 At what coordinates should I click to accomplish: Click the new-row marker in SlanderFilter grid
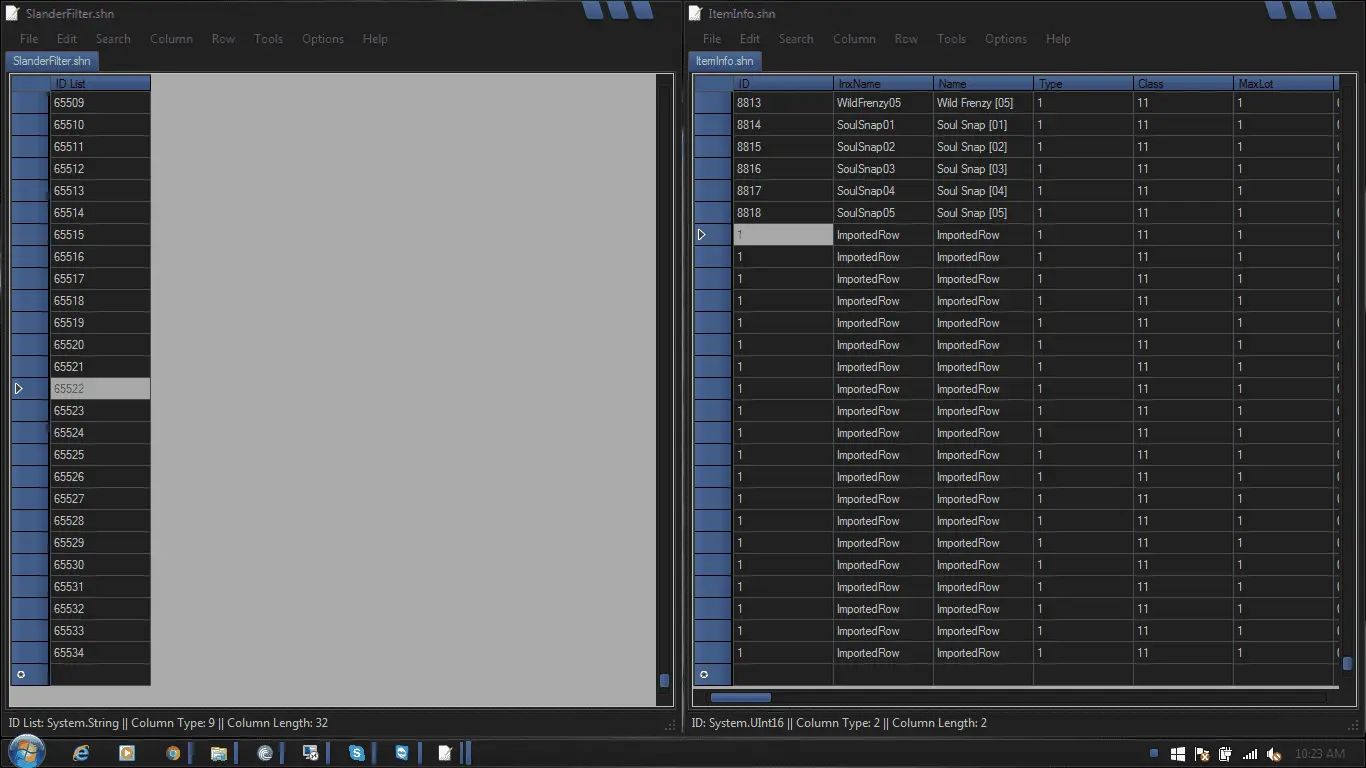21,674
